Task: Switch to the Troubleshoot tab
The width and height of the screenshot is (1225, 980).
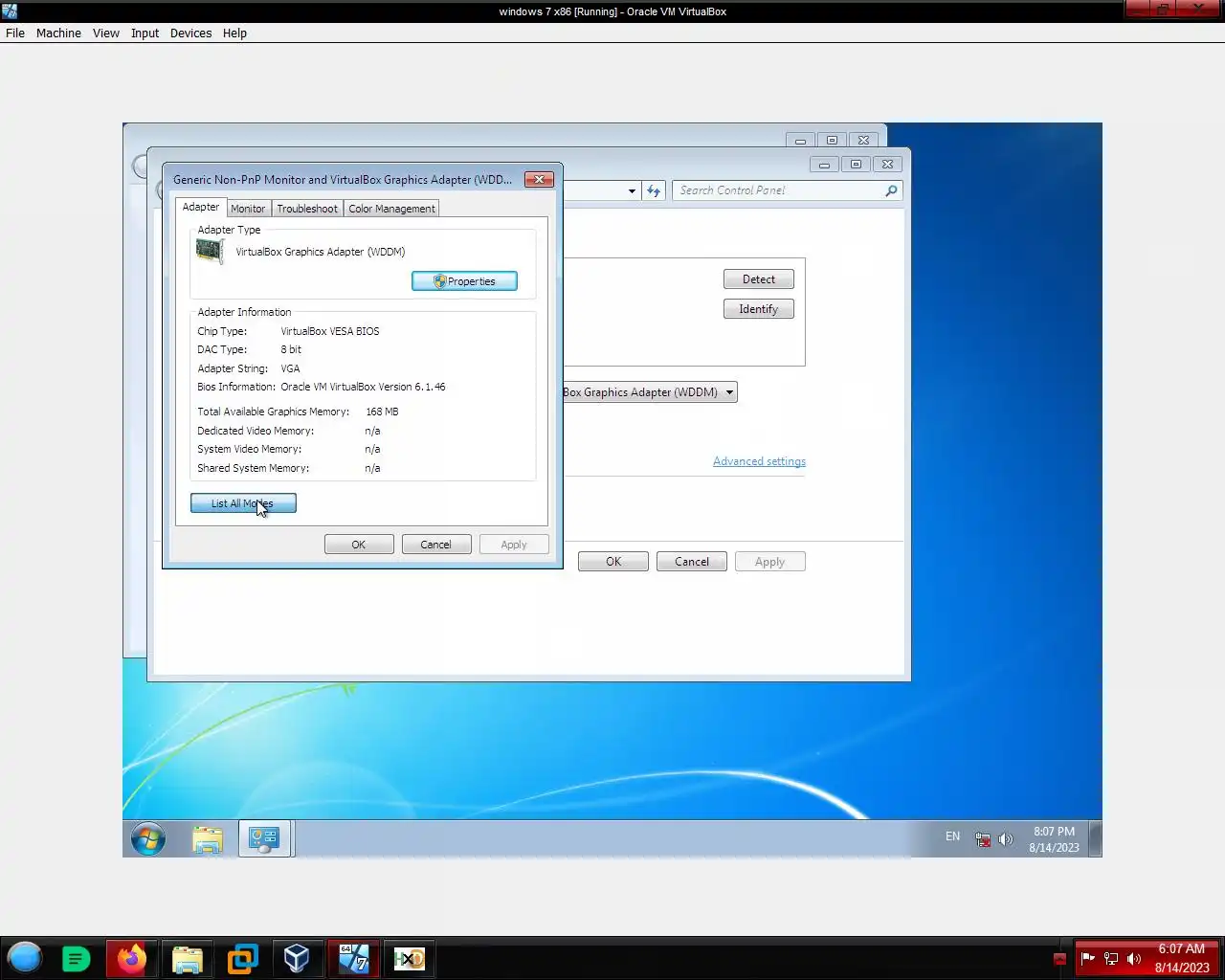Action: click(x=307, y=209)
